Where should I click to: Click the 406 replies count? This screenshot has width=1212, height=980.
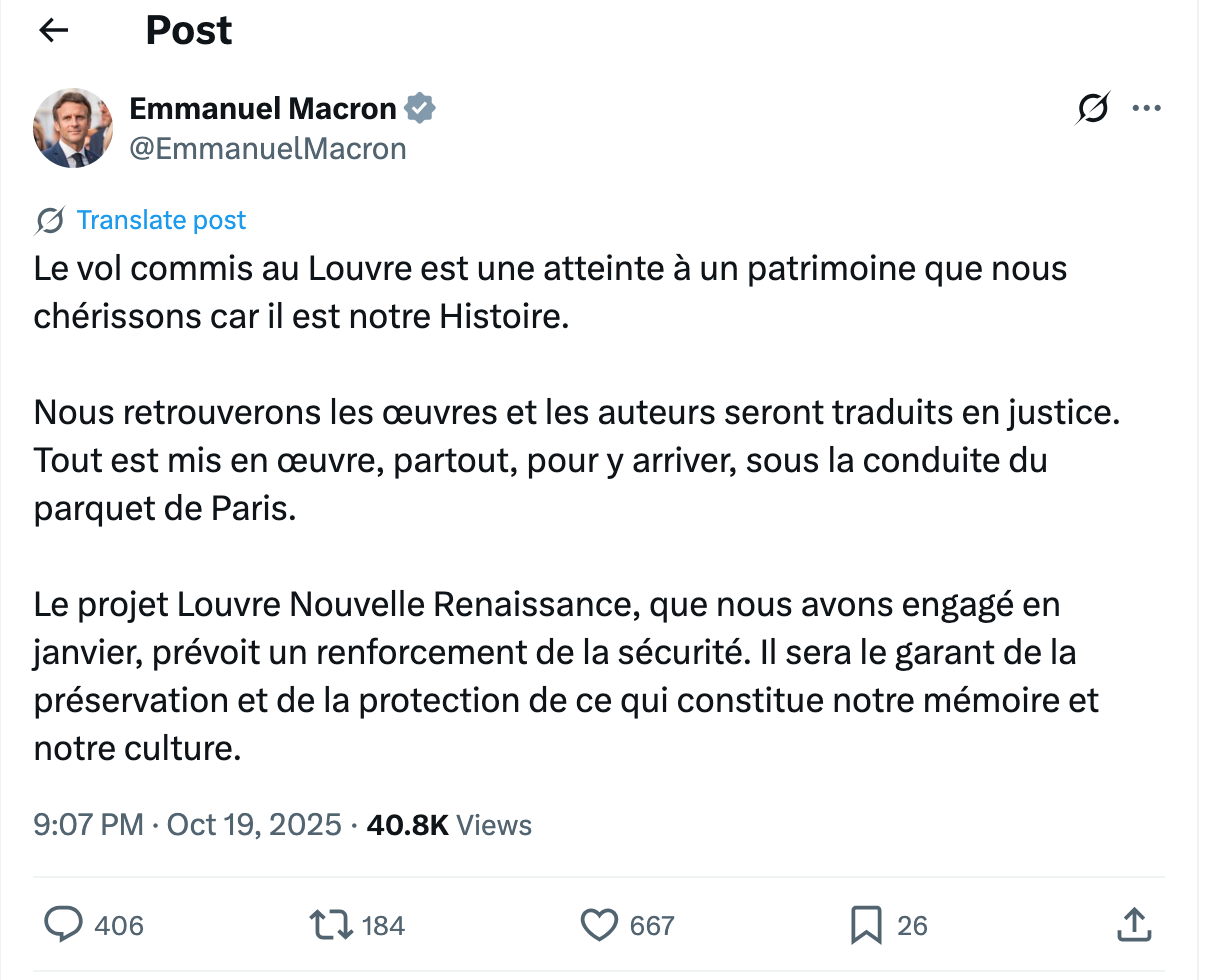point(119,926)
